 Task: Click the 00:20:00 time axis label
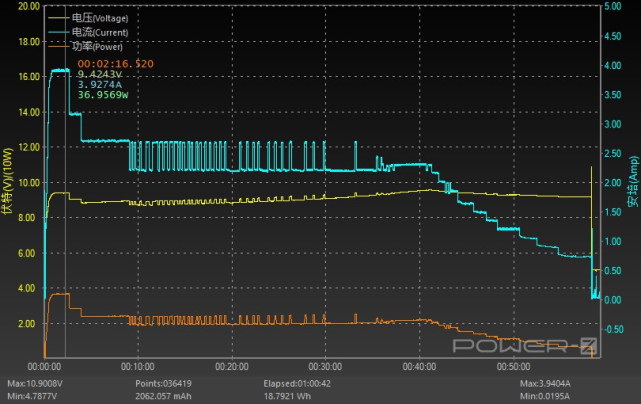(232, 366)
